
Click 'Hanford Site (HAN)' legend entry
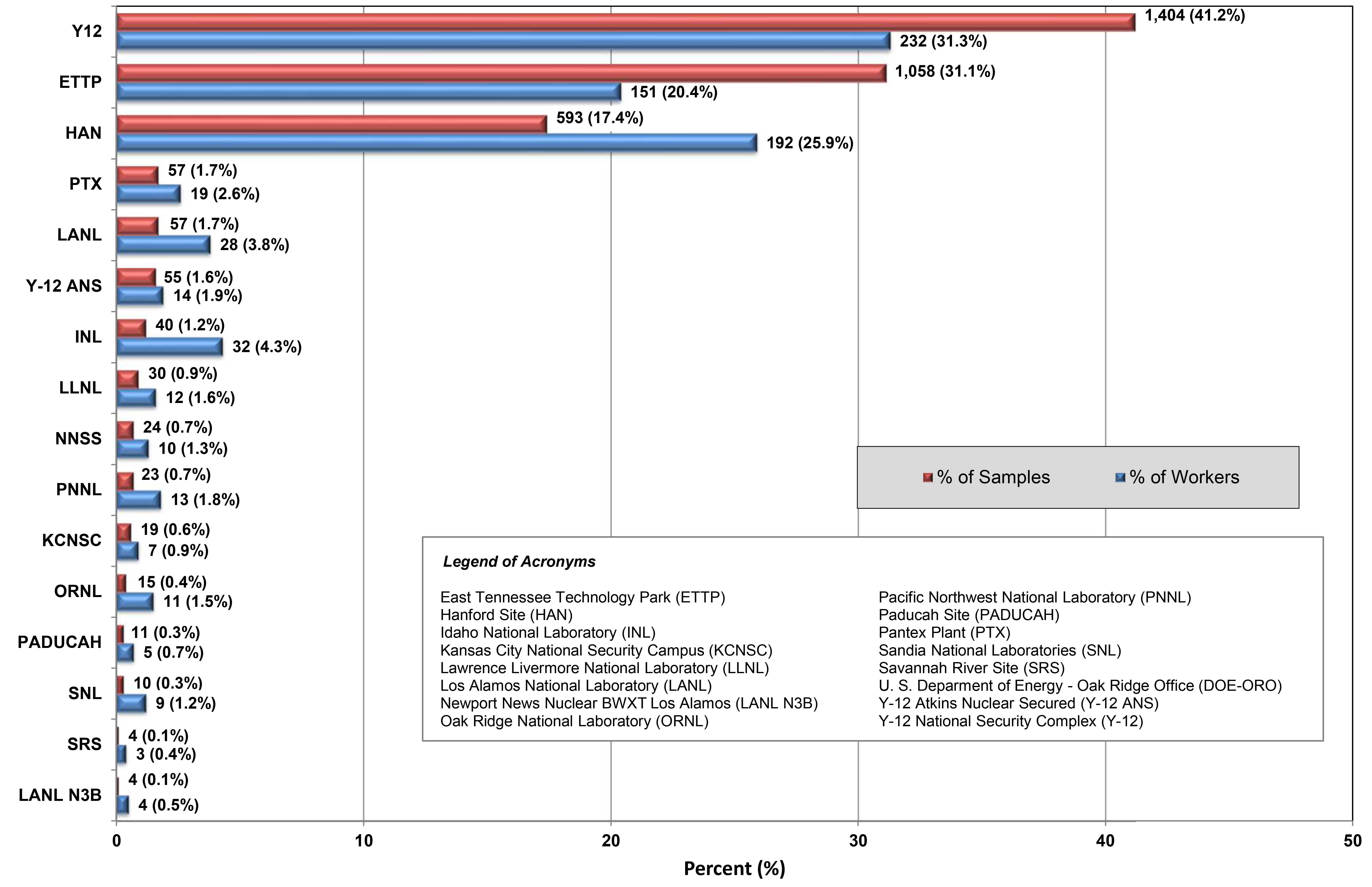507,615
